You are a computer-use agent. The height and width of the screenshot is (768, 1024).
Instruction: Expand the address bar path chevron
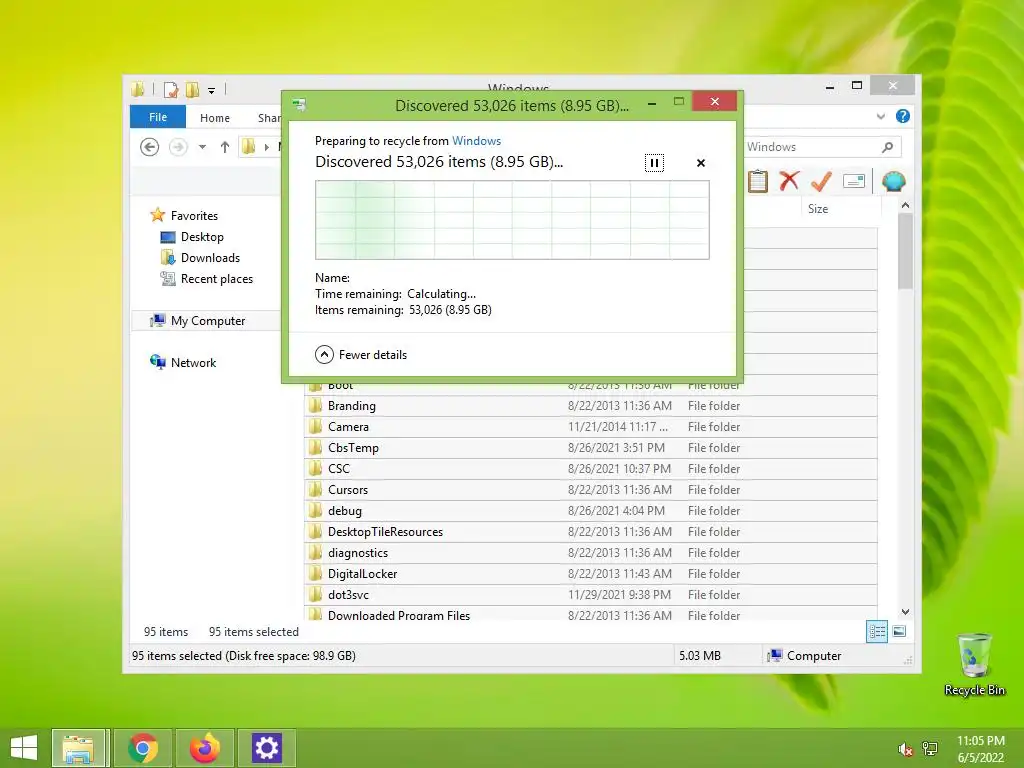[x=266, y=147]
